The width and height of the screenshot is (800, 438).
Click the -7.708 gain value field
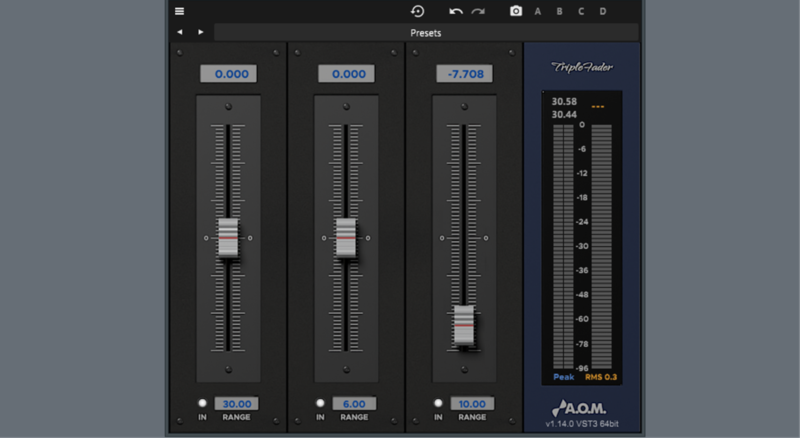(464, 73)
